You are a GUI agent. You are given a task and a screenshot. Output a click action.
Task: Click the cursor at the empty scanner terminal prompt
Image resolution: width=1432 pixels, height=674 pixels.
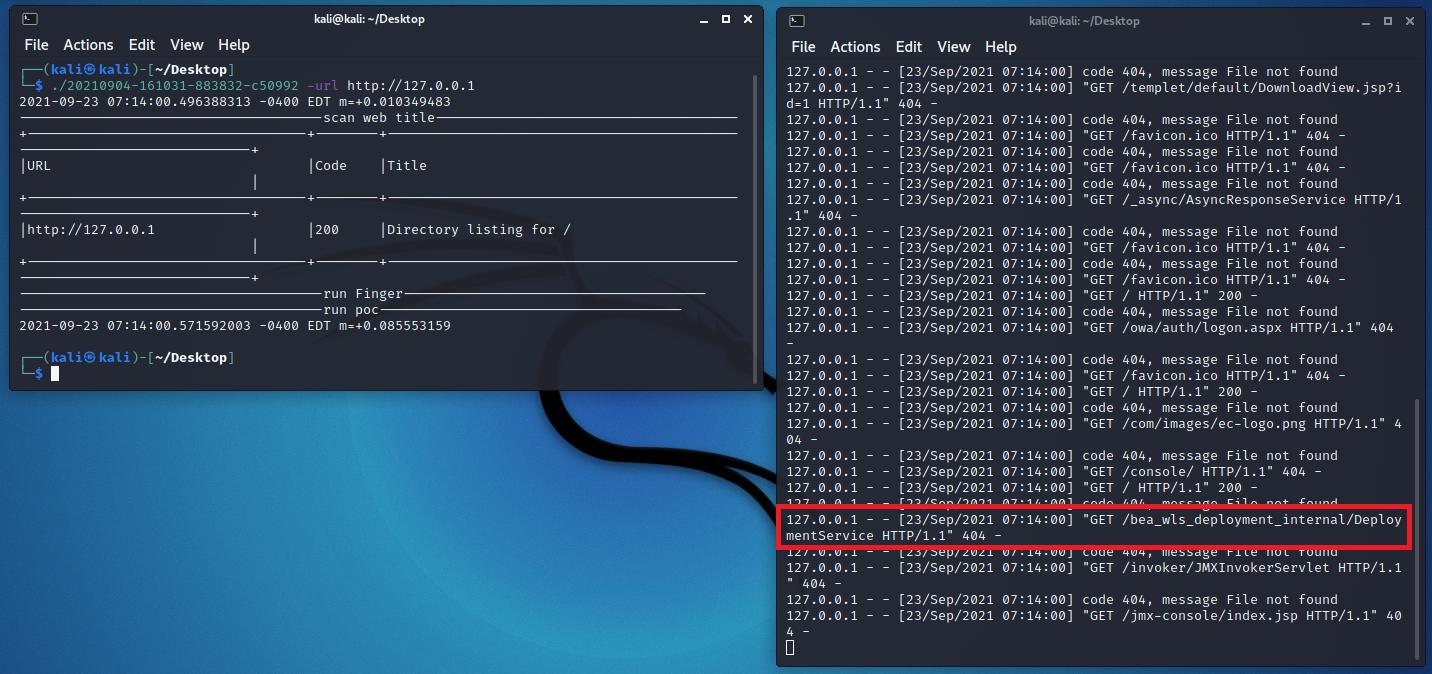coord(56,374)
